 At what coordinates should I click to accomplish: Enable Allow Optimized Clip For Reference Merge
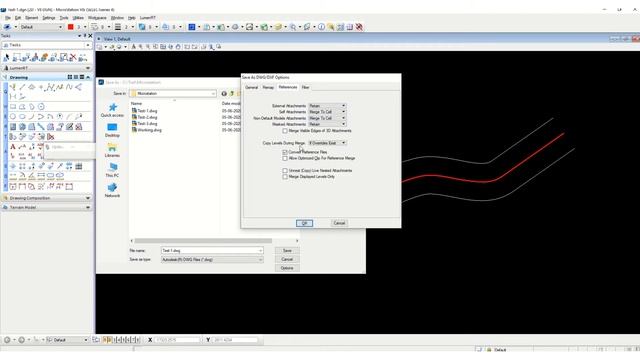point(285,158)
